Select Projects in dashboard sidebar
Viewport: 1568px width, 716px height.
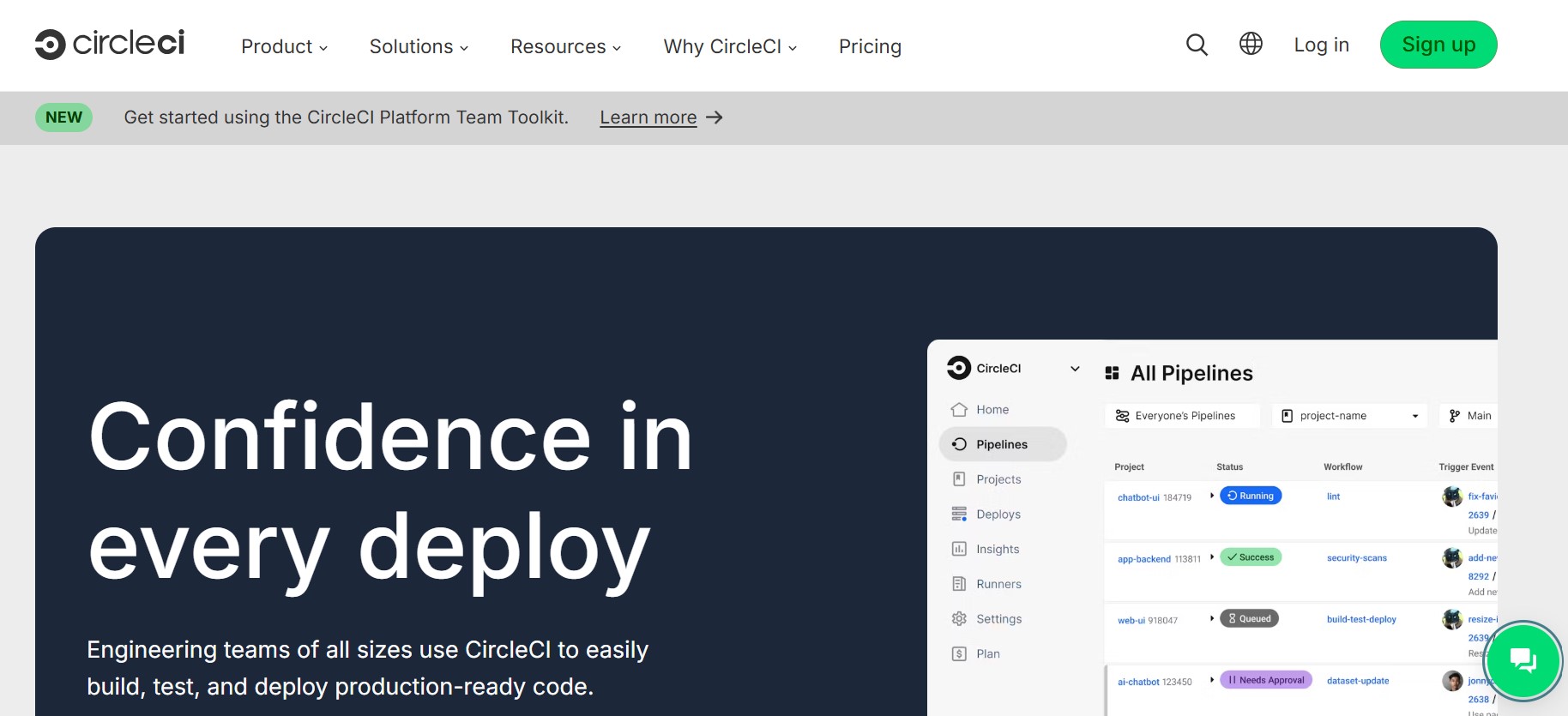[998, 479]
